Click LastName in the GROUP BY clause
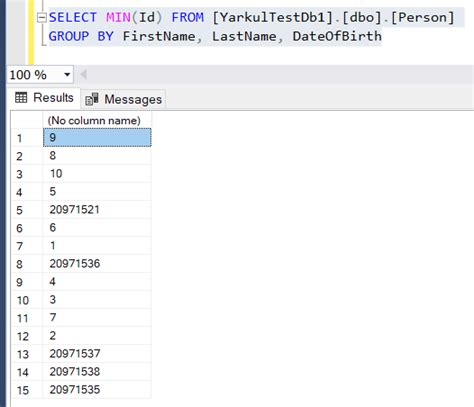This screenshot has height=407, width=474. pos(244,36)
